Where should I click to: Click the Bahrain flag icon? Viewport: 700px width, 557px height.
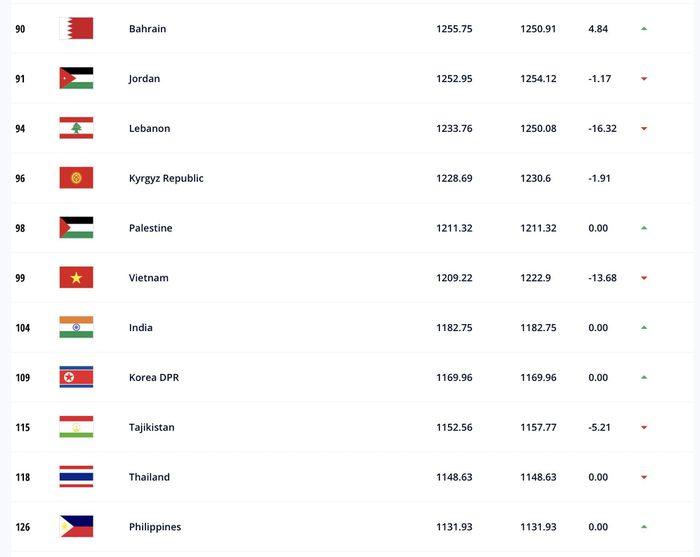pos(76,29)
